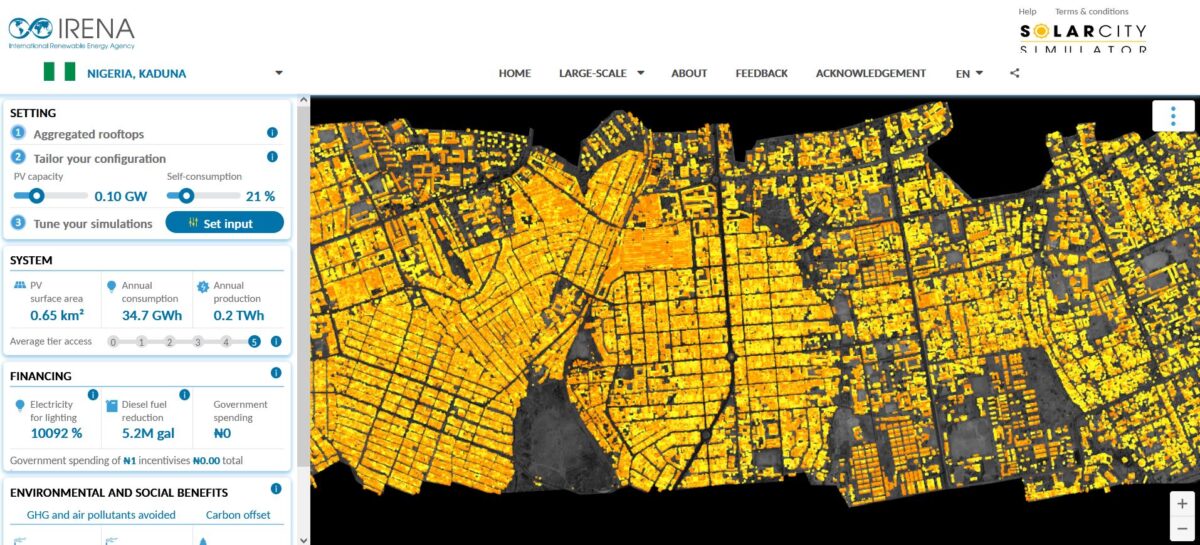Show info for Environmental and Social Benefits

pos(276,489)
